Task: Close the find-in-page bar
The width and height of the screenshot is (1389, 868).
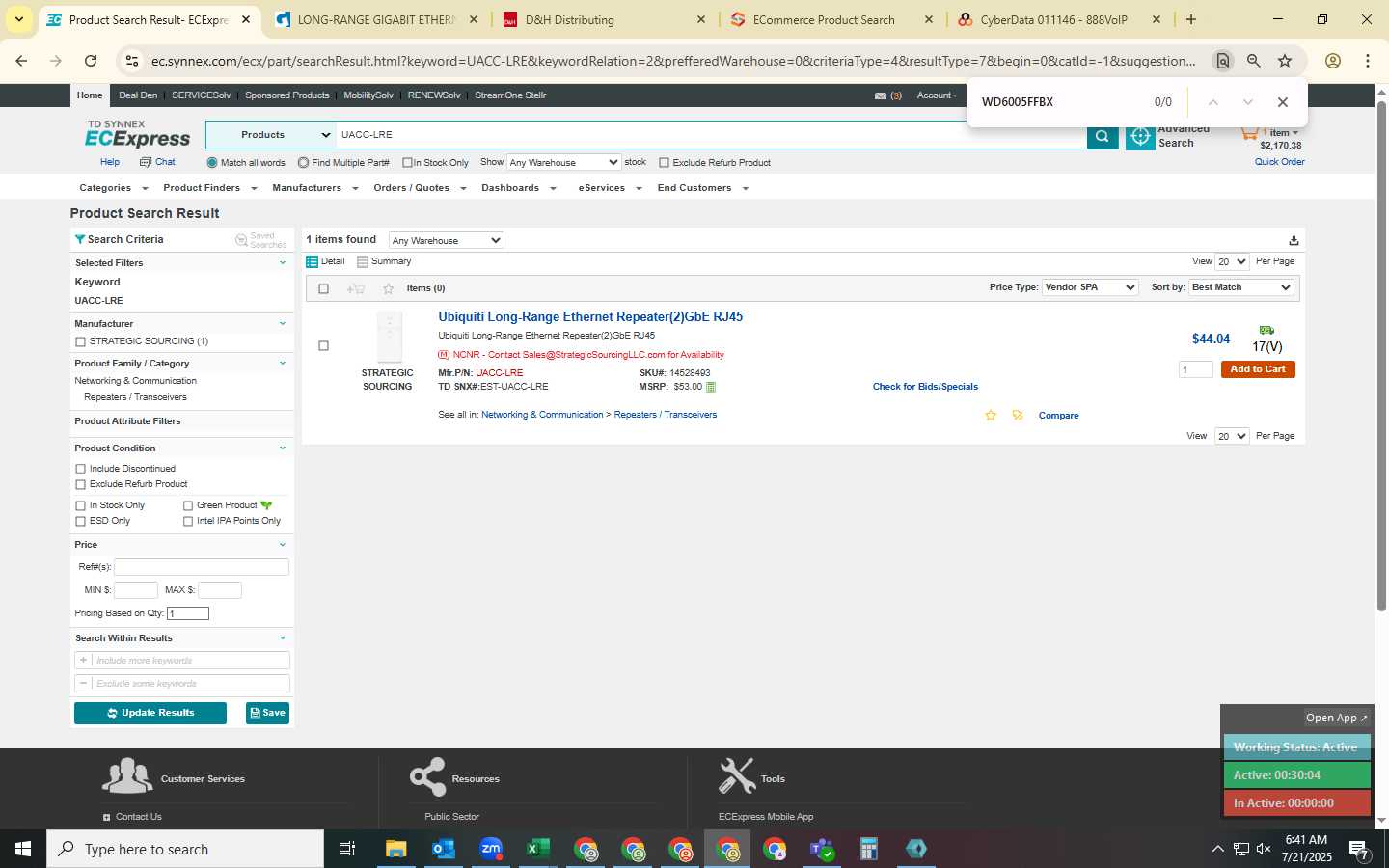Action: click(1282, 102)
